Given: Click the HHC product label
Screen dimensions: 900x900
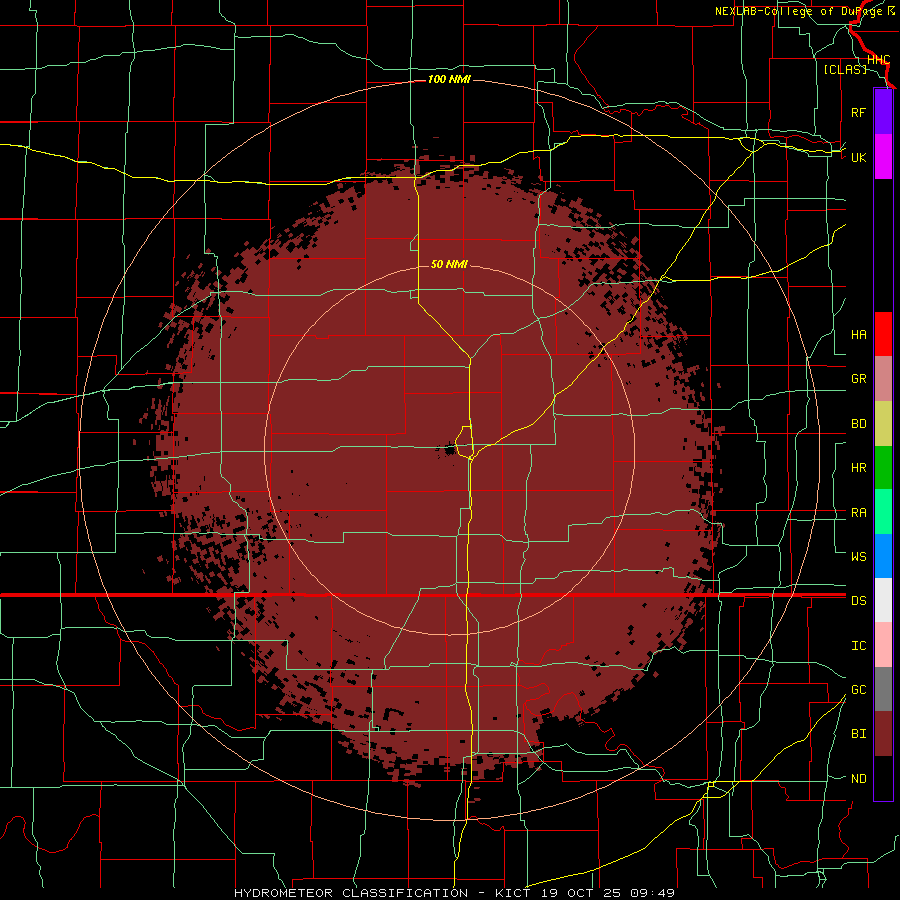Looking at the screenshot, I should pyautogui.click(x=878, y=60).
